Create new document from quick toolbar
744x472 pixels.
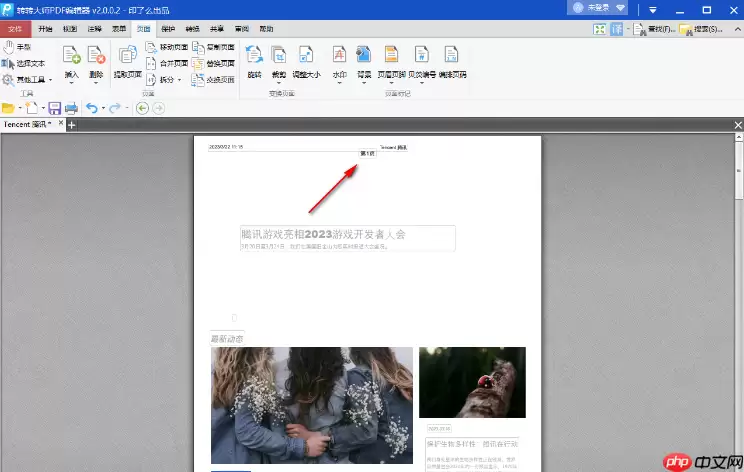point(32,108)
